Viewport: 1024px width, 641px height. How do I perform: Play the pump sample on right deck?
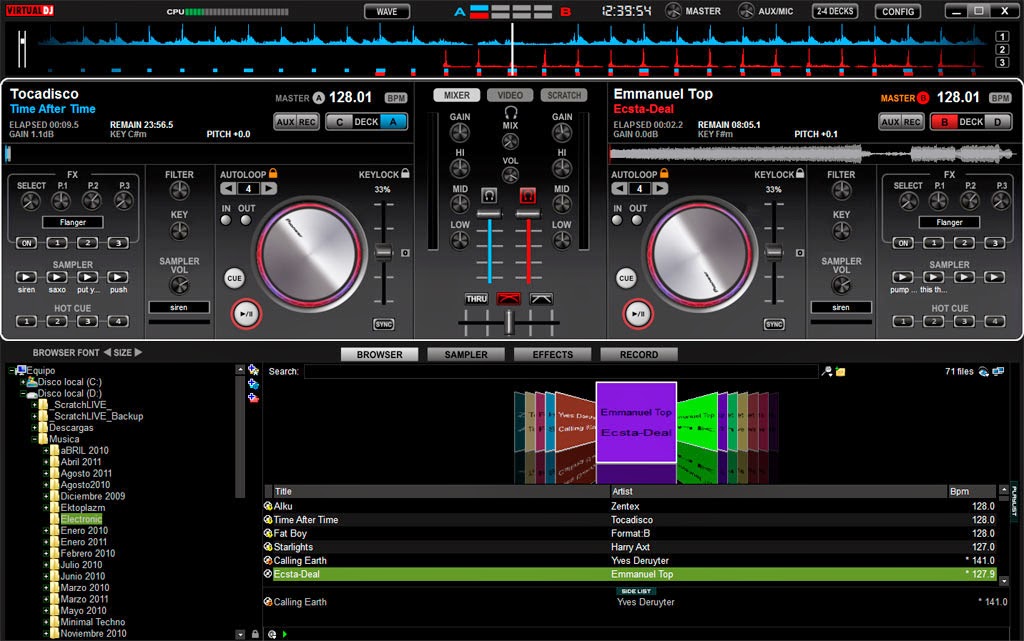[x=903, y=277]
